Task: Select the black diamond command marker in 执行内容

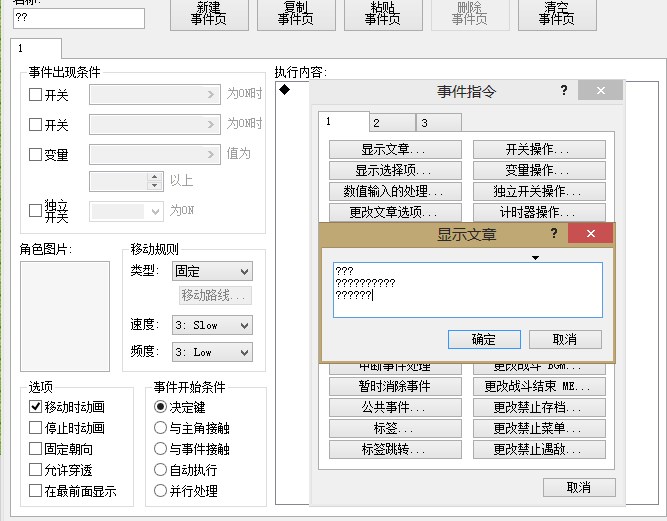Action: [285, 89]
